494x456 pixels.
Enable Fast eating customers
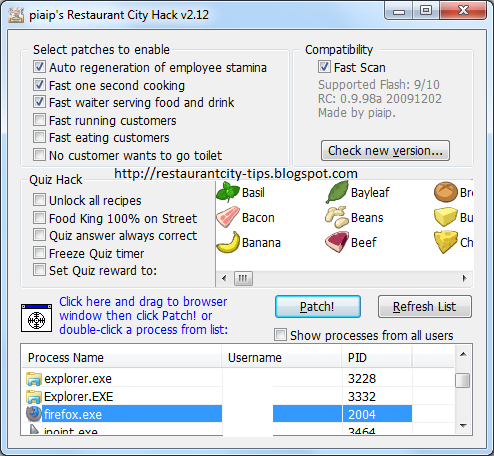(39, 137)
